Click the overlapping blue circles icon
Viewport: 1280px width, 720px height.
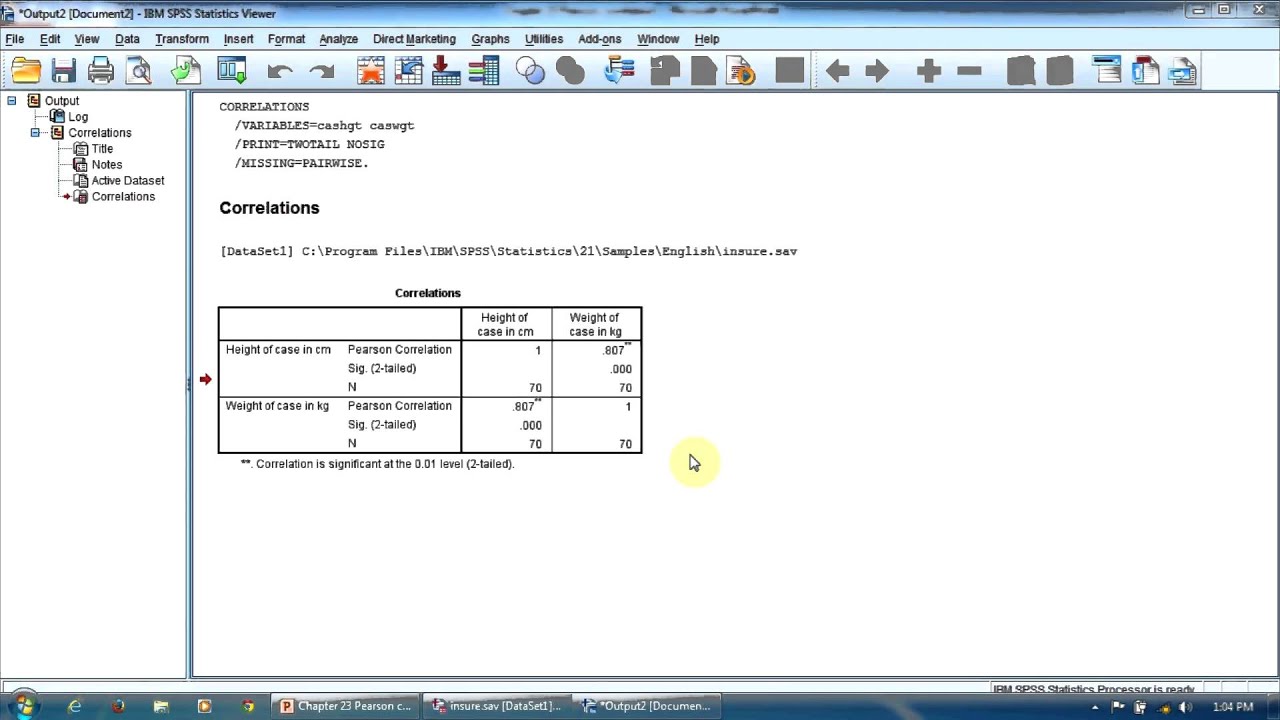point(531,71)
